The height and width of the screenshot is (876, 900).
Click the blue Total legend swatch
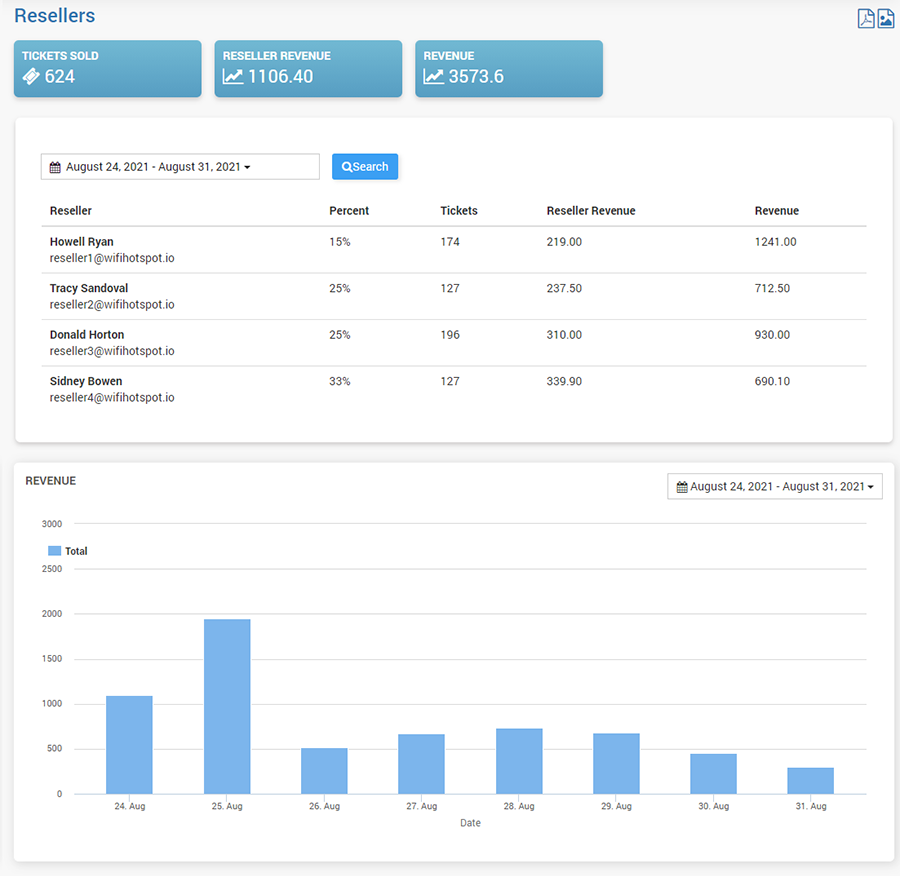(x=55, y=551)
